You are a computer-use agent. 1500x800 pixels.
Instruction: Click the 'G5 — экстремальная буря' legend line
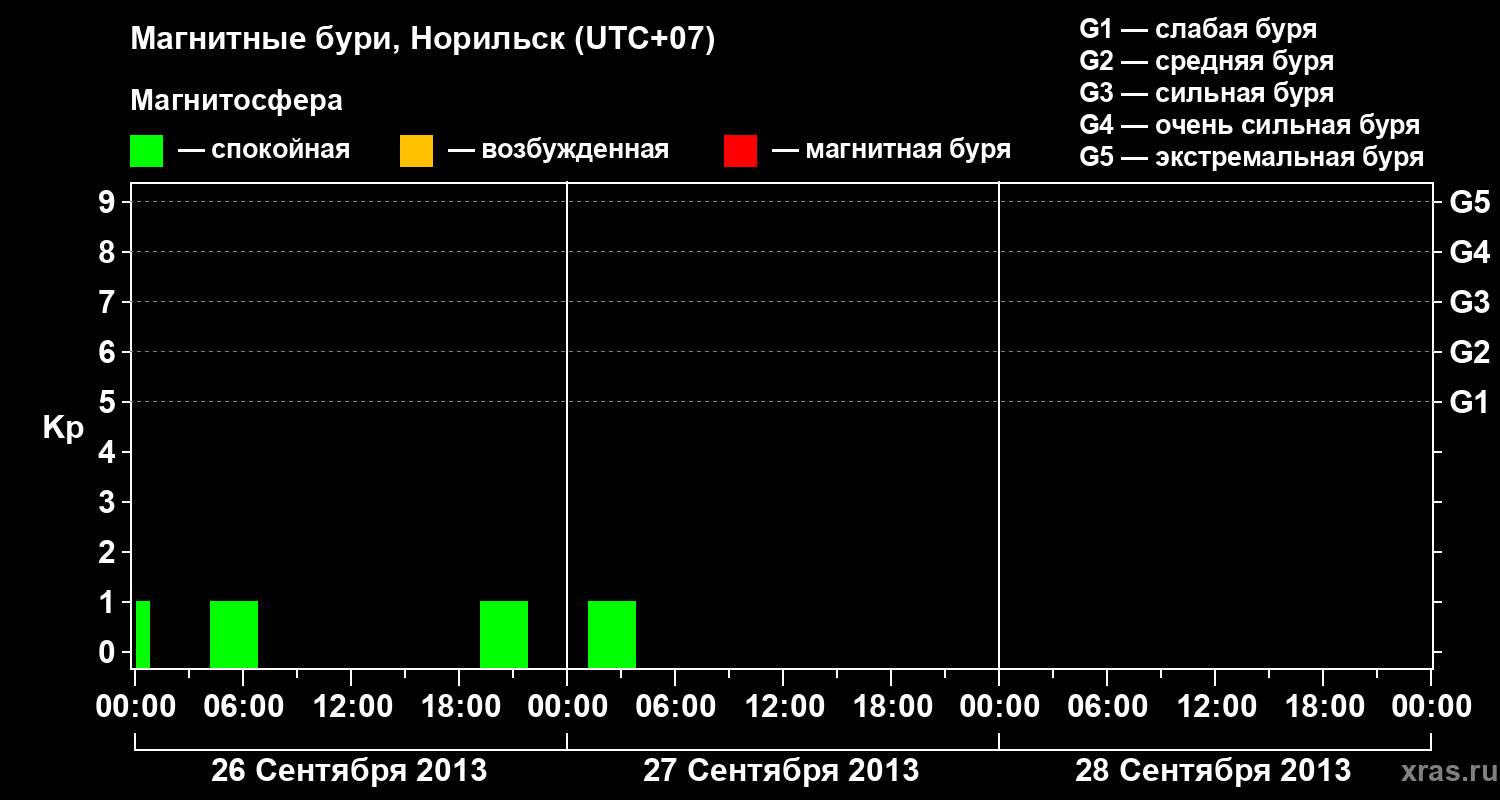coord(1252,157)
